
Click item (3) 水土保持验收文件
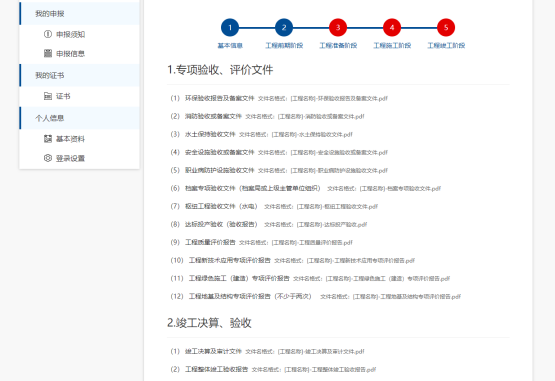(x=210, y=134)
